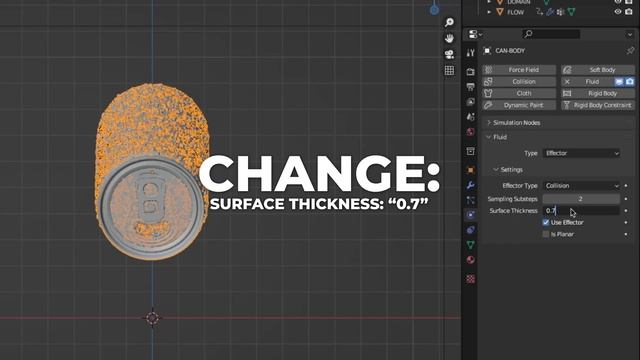This screenshot has width=640, height=360.
Task: Enable Rigid Body physics button
Action: (598, 93)
